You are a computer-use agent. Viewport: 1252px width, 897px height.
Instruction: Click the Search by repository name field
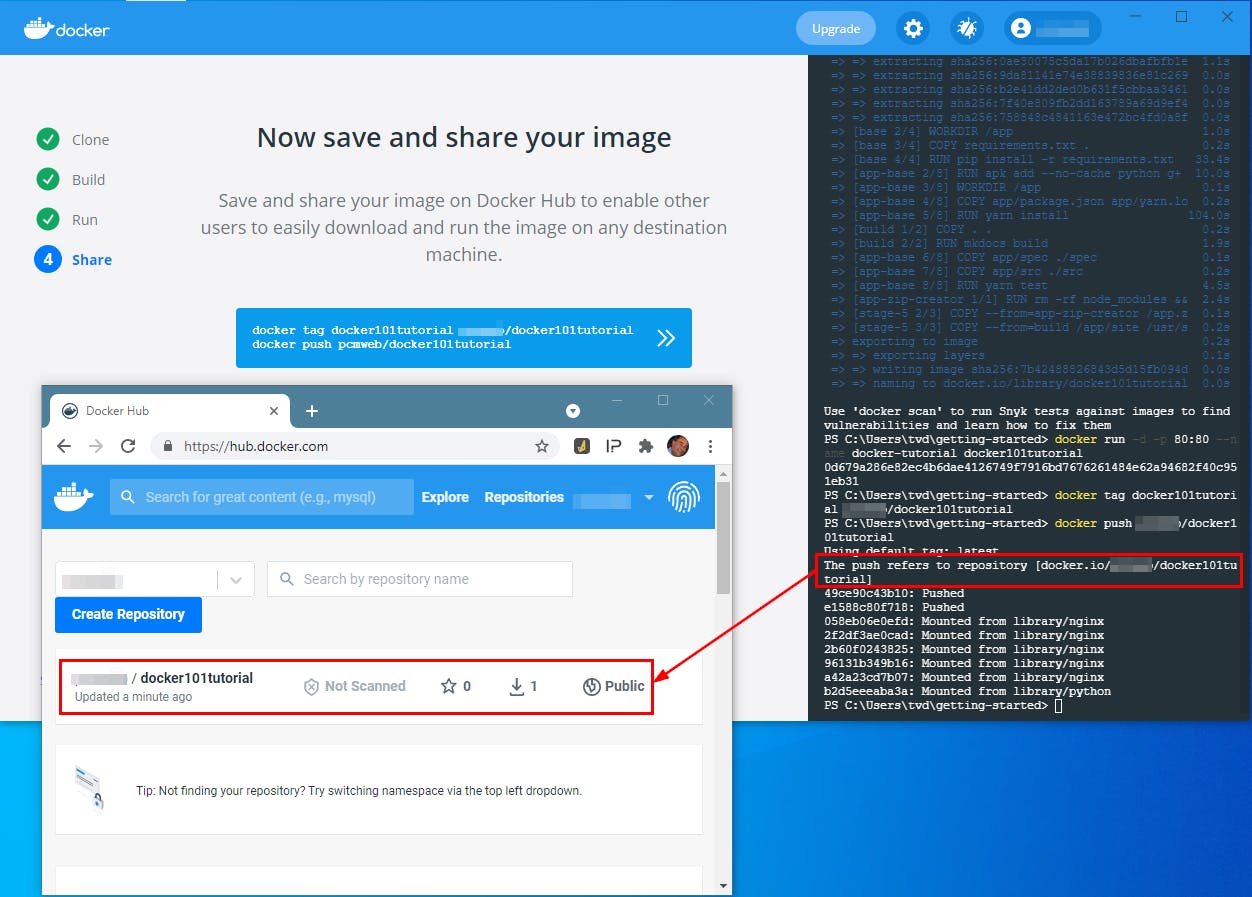tap(420, 579)
